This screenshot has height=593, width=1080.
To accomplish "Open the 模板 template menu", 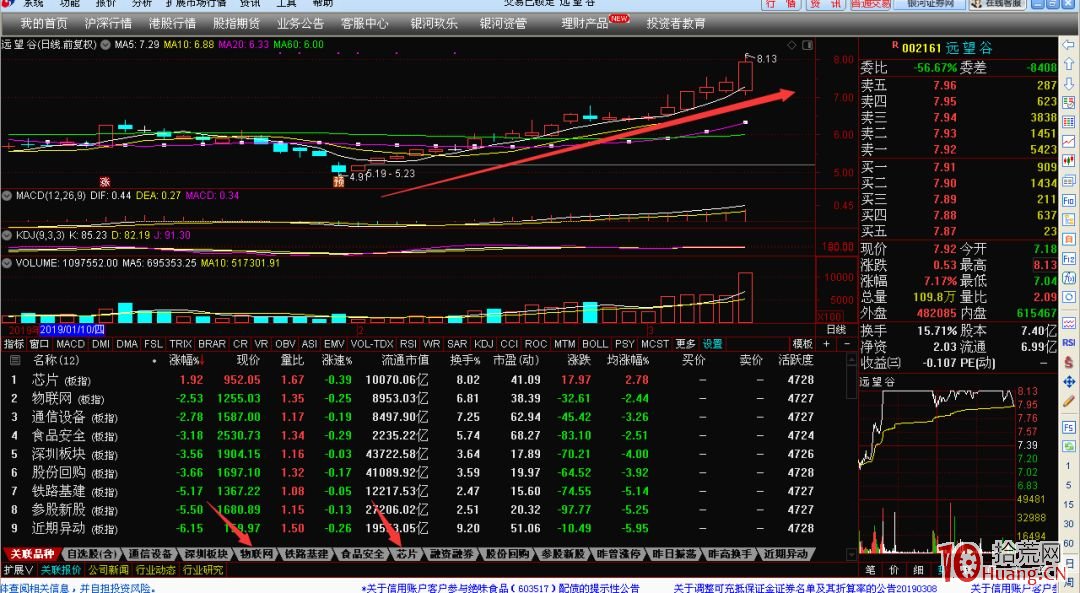I will click(802, 344).
